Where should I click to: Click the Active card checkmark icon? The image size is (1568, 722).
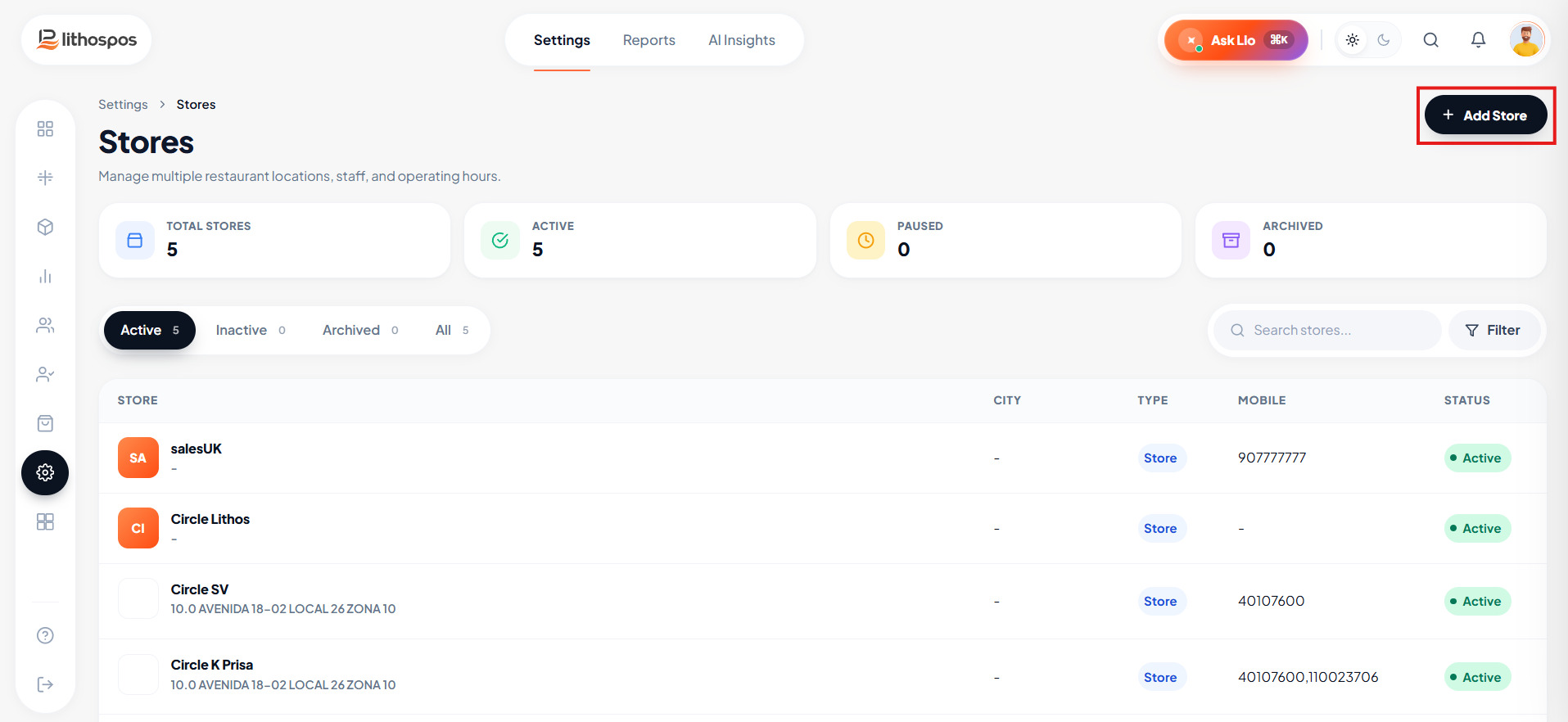[x=500, y=240]
